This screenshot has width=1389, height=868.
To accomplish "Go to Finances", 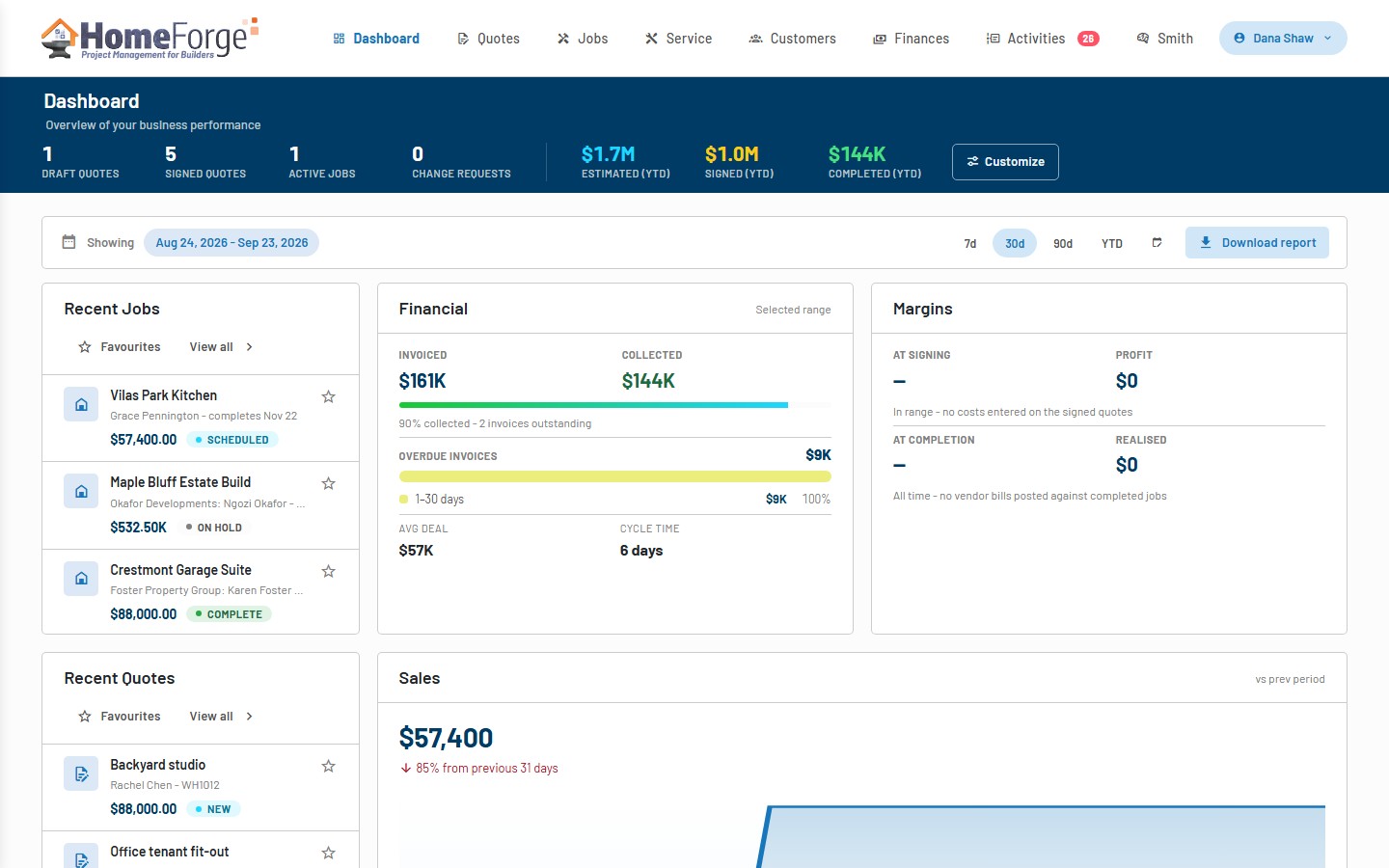I will [x=912, y=39].
